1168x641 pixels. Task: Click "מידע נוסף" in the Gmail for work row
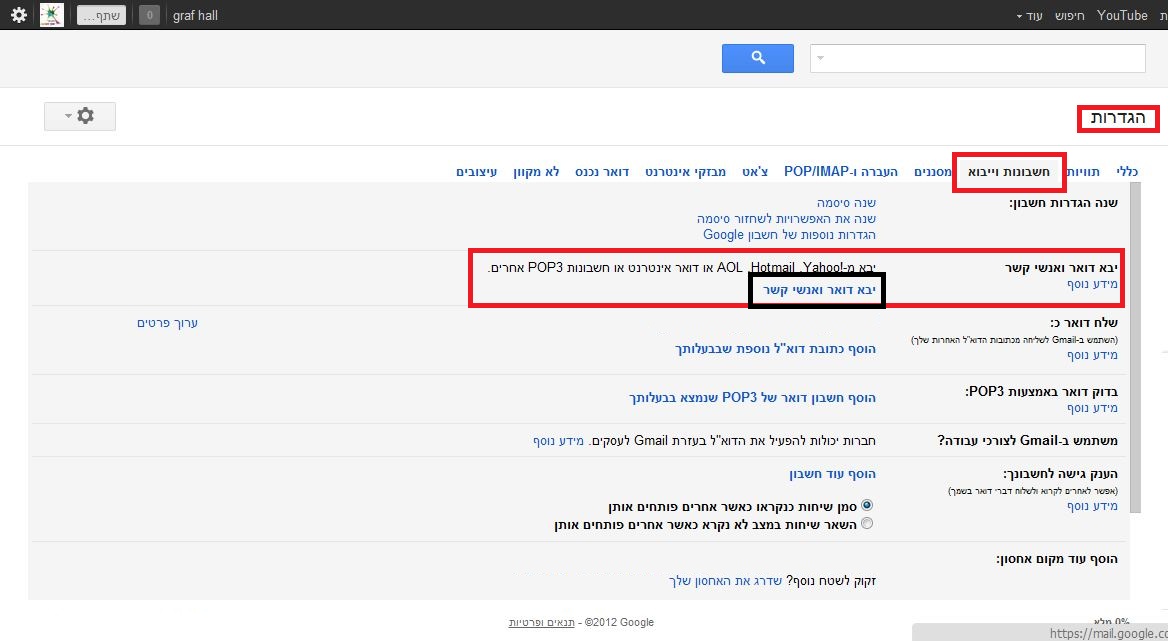pyautogui.click(x=558, y=441)
